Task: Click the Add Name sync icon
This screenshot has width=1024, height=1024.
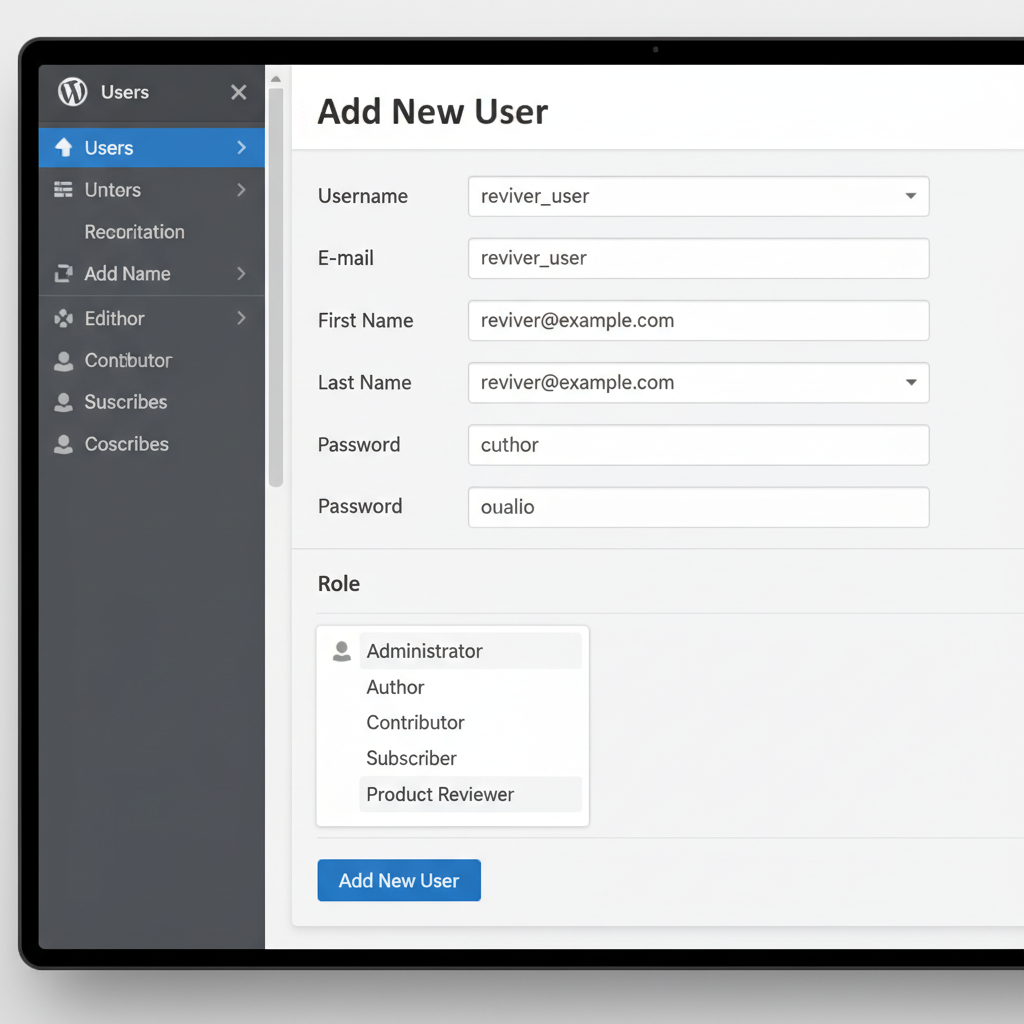Action: click(63, 273)
